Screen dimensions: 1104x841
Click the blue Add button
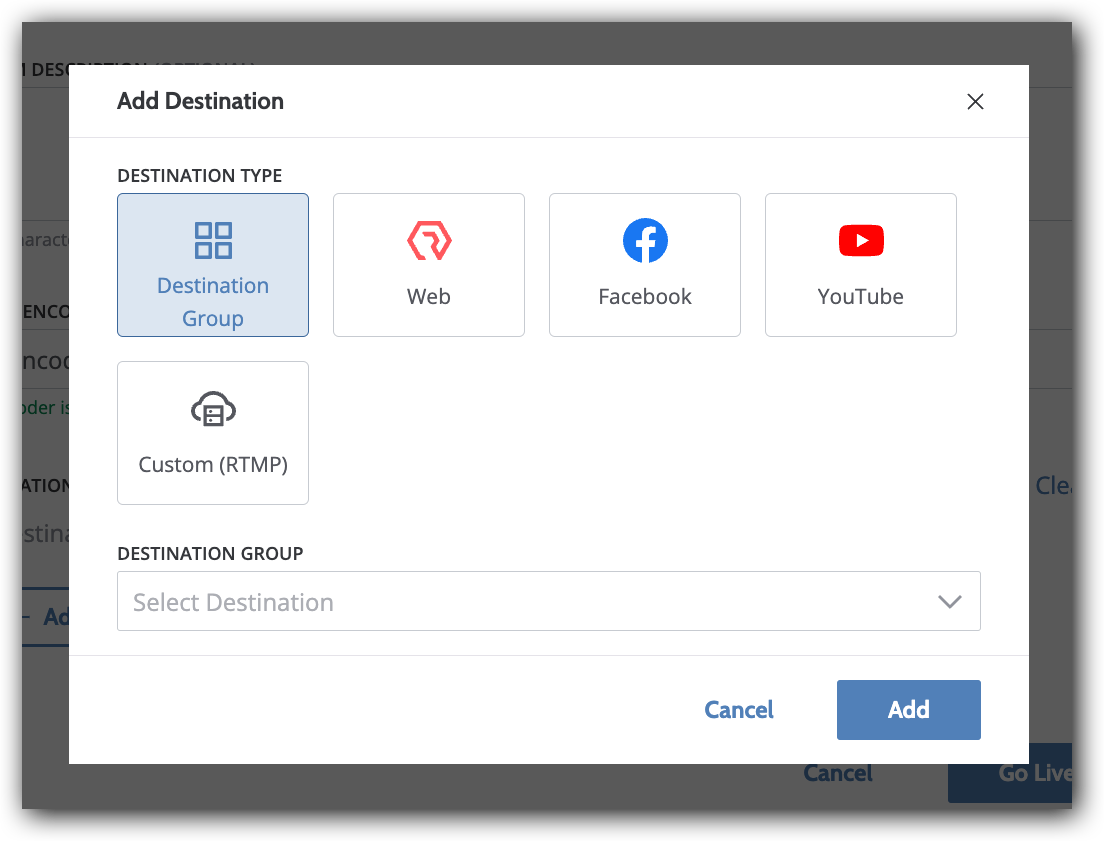[x=908, y=710]
